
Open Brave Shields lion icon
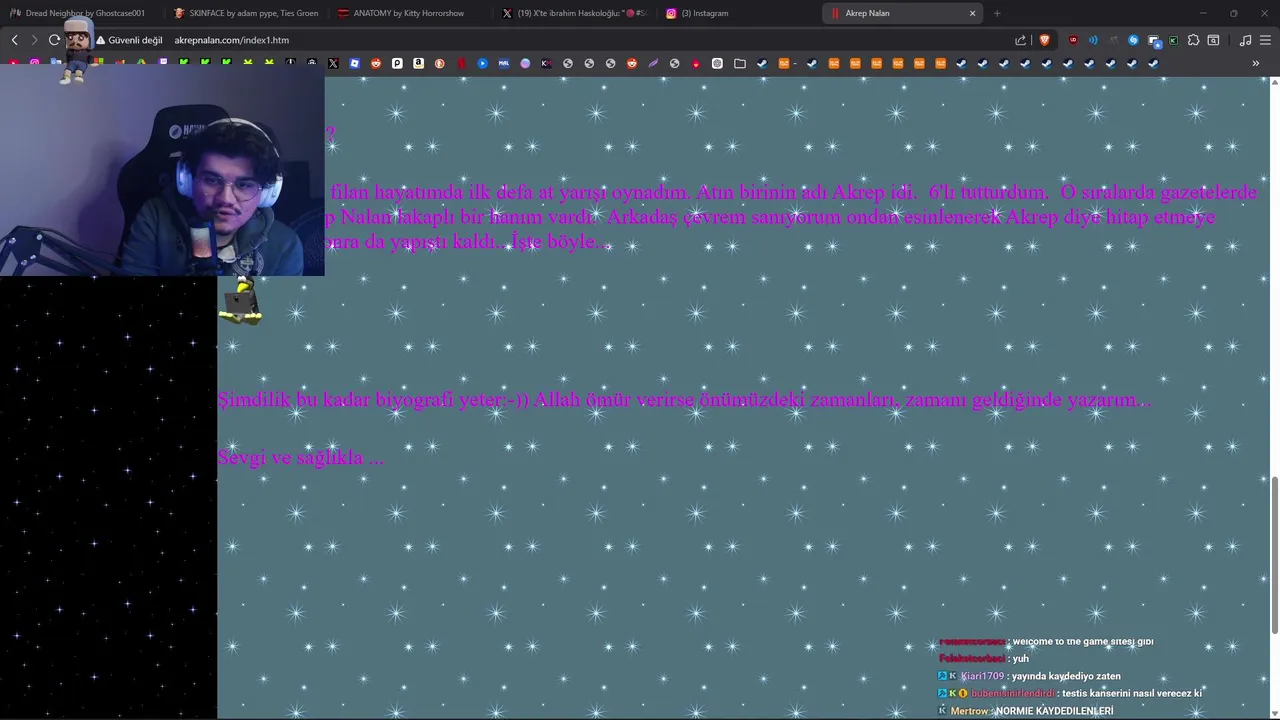pyautogui.click(x=1045, y=40)
